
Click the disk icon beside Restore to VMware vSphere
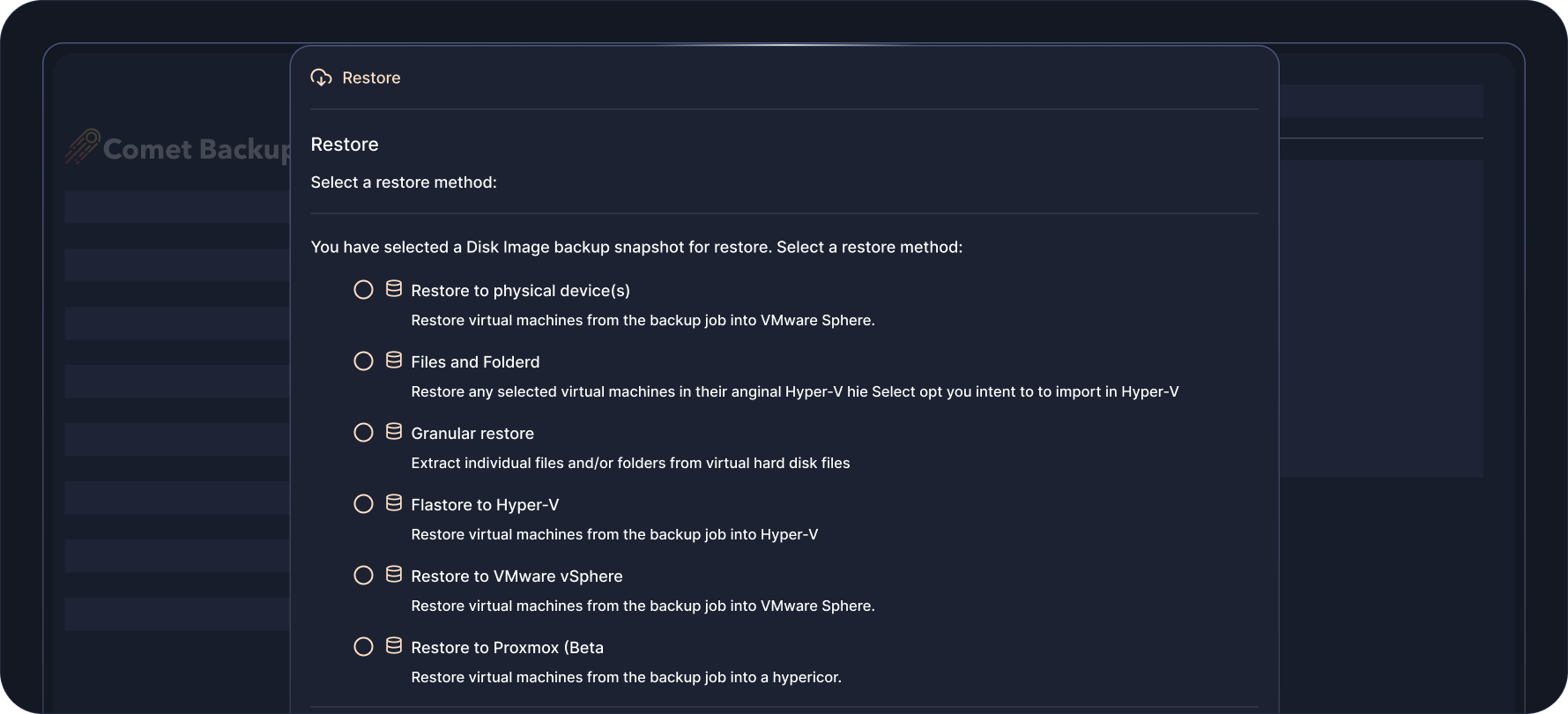(394, 575)
